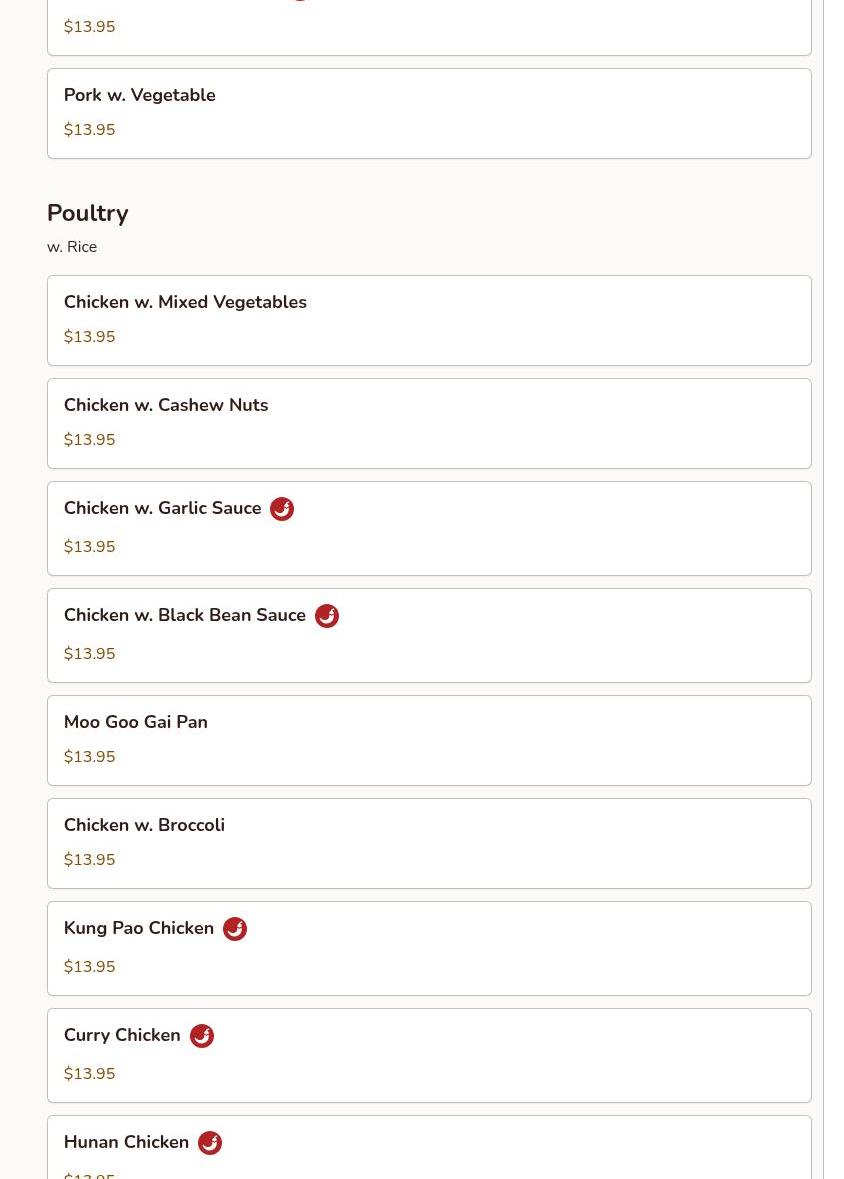Open the Curry Chicken item title
The height and width of the screenshot is (1179, 844).
(122, 1035)
